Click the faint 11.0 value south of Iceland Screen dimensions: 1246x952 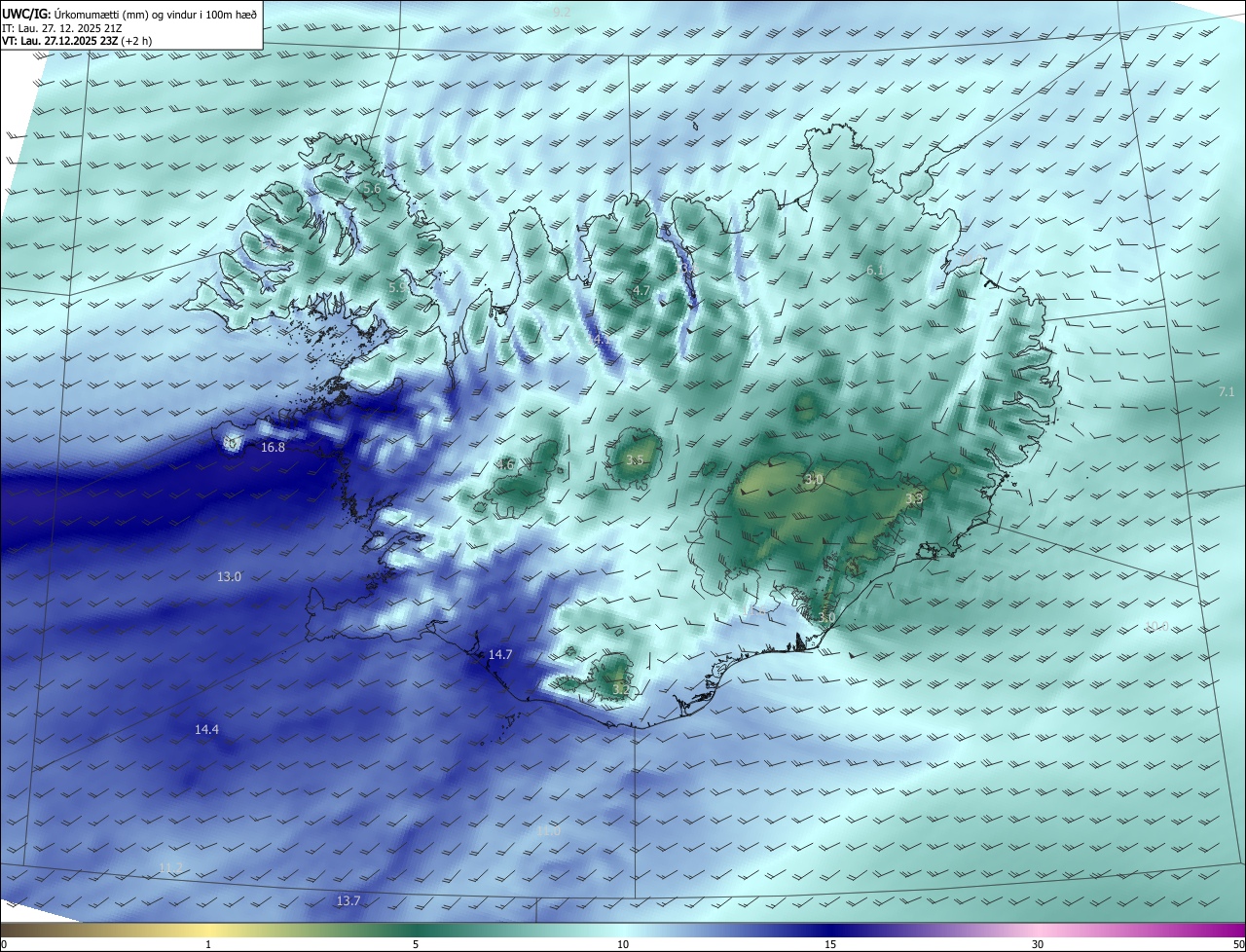pyautogui.click(x=548, y=831)
